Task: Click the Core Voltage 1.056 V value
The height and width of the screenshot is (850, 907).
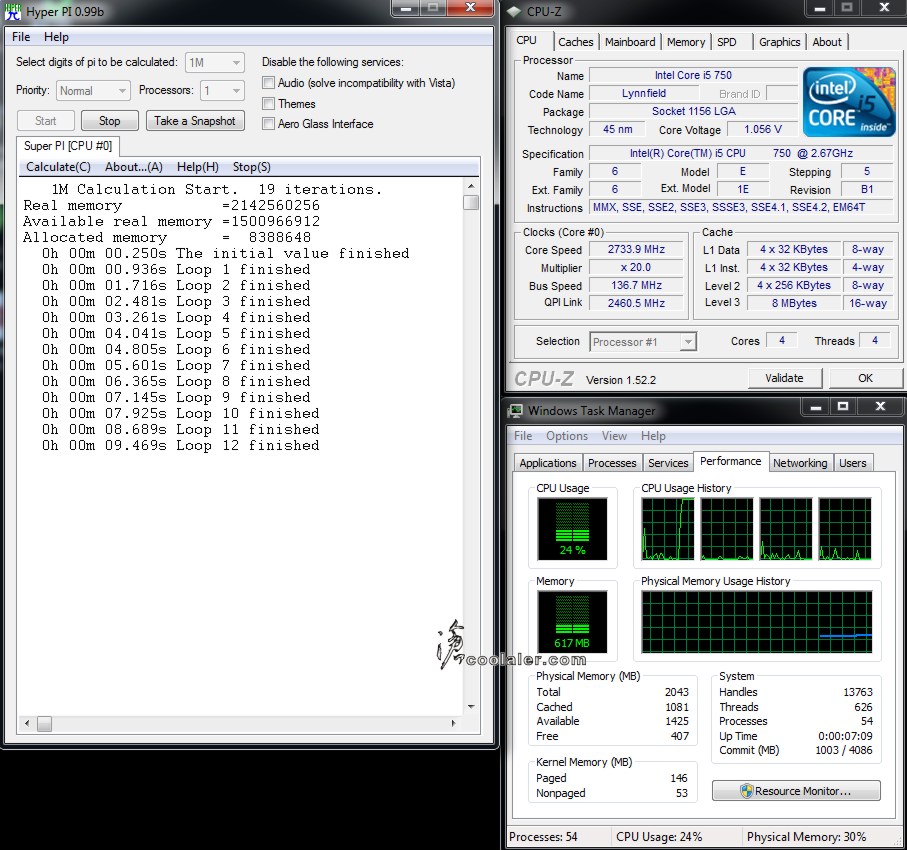Action: (762, 130)
